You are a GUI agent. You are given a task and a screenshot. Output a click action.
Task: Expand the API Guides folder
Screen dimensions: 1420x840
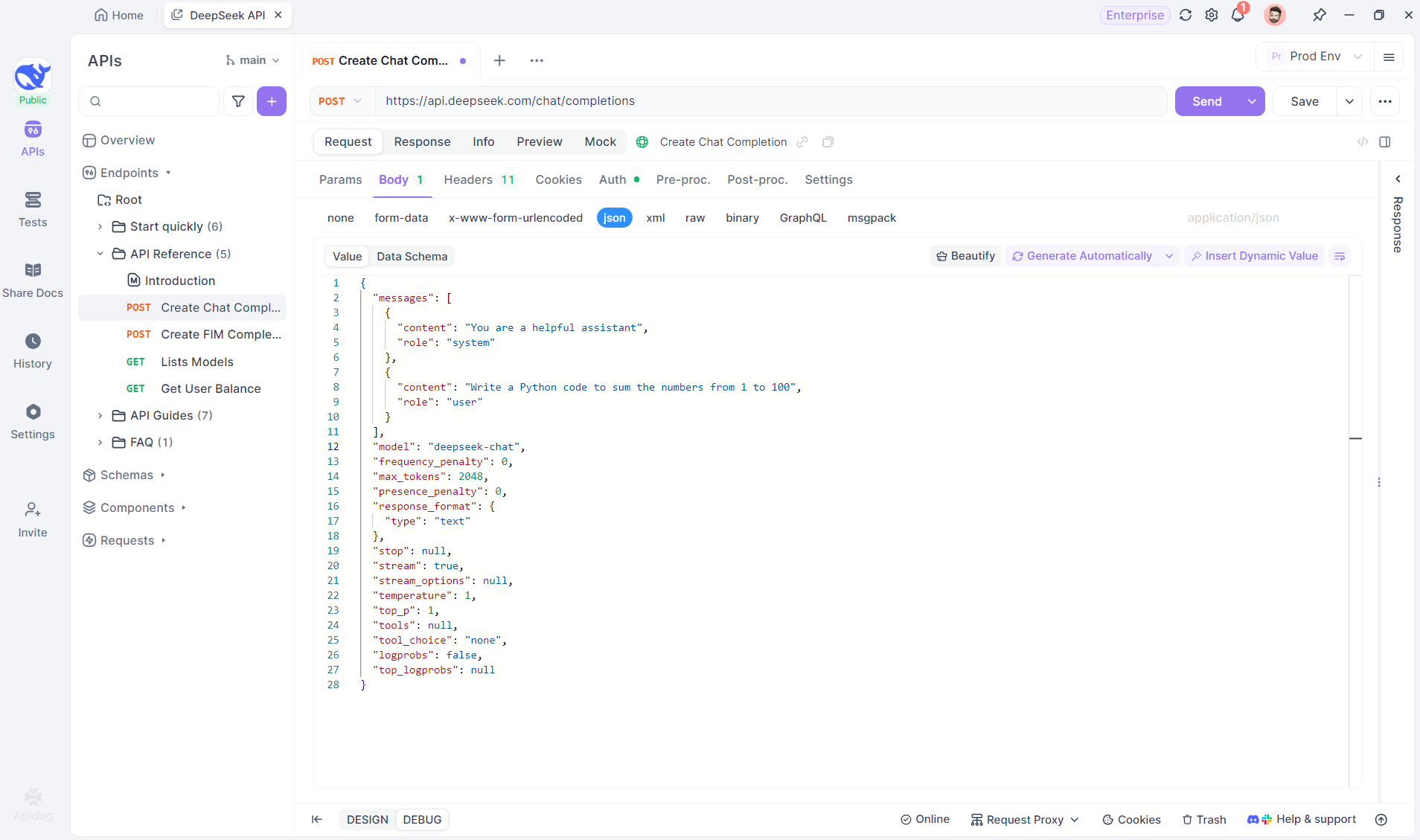pyautogui.click(x=100, y=416)
